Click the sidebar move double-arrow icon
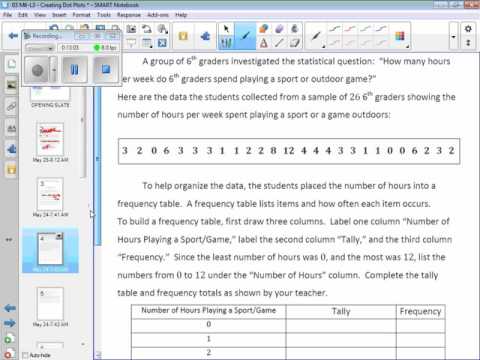This screenshot has width=480, height=360. [9, 239]
